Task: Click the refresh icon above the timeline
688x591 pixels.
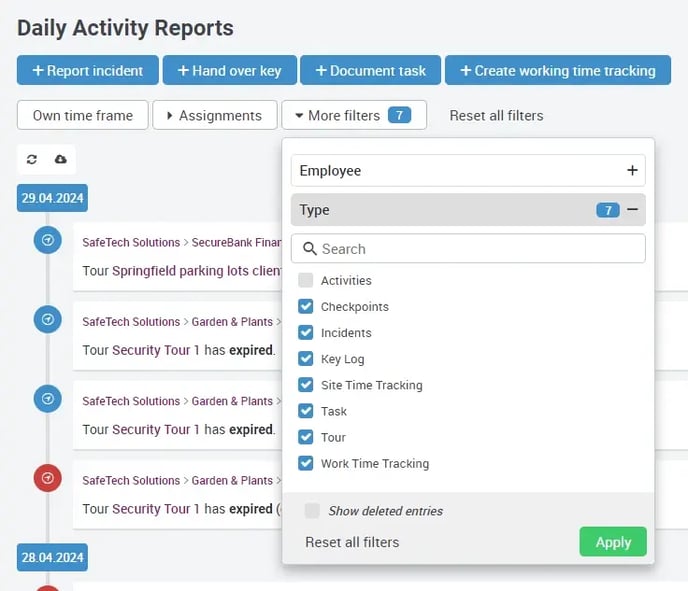Action: (x=32, y=160)
